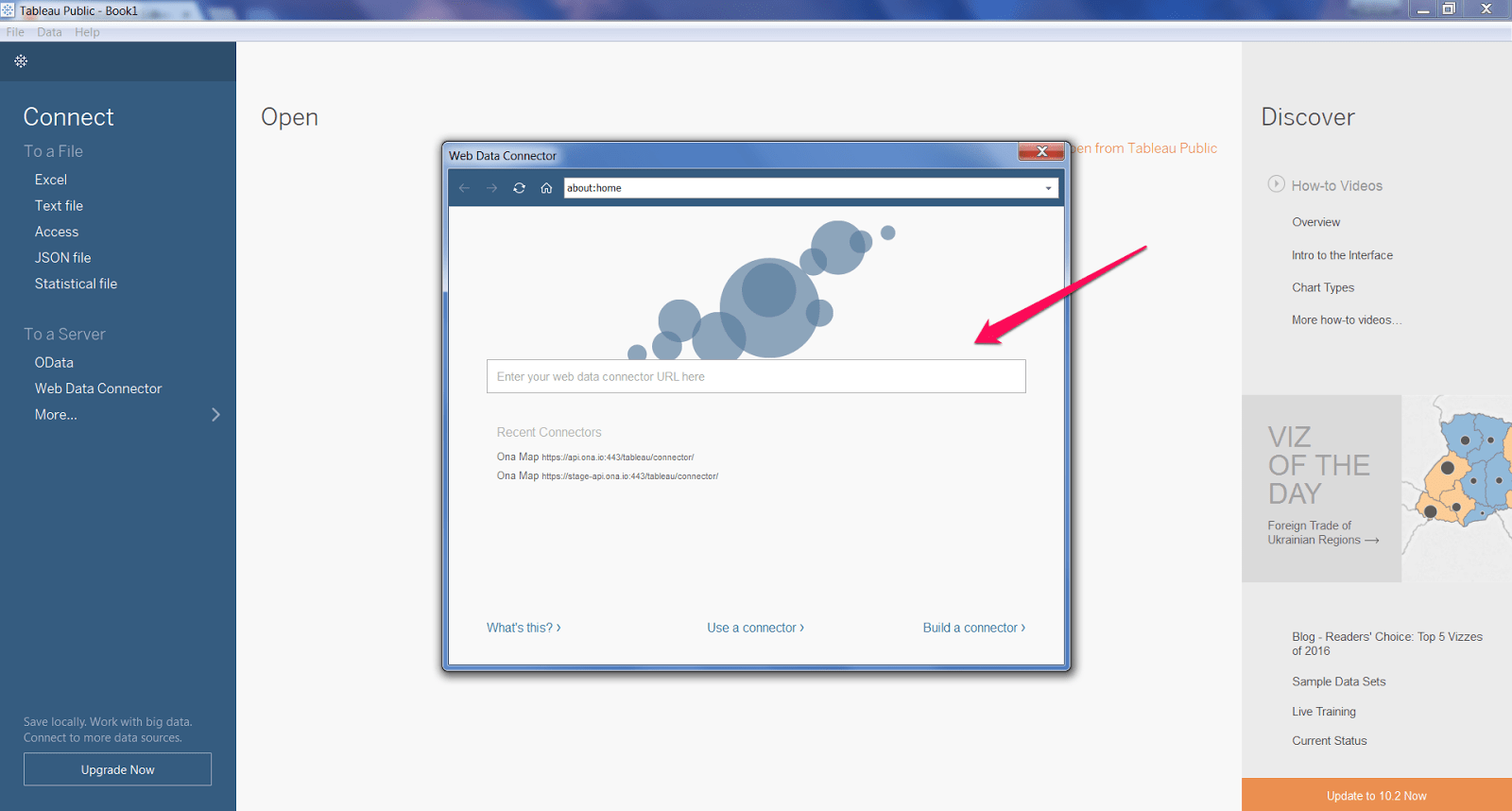Open the File menu
1512x811 pixels.
pyautogui.click(x=15, y=32)
